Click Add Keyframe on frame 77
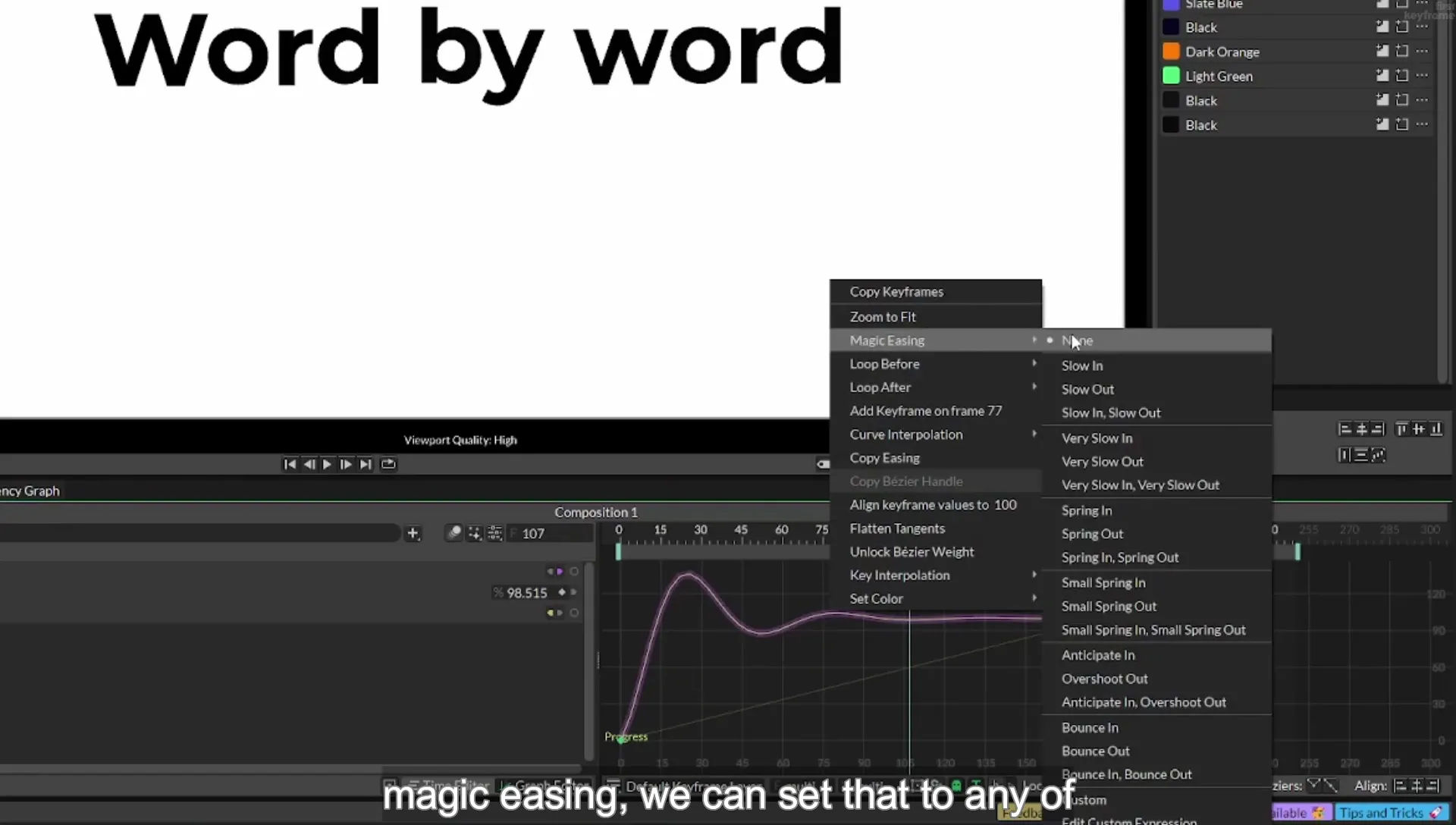Image resolution: width=1456 pixels, height=825 pixels. point(936,411)
